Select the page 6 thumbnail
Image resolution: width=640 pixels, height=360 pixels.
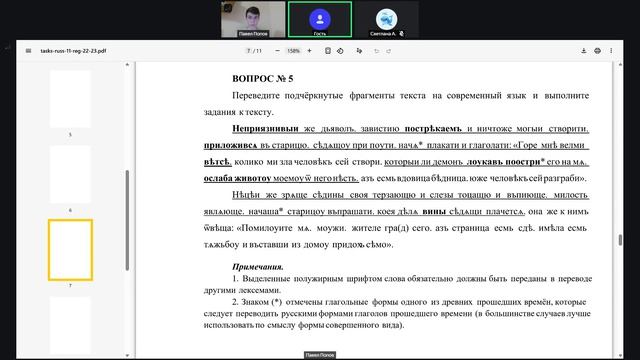click(x=70, y=174)
